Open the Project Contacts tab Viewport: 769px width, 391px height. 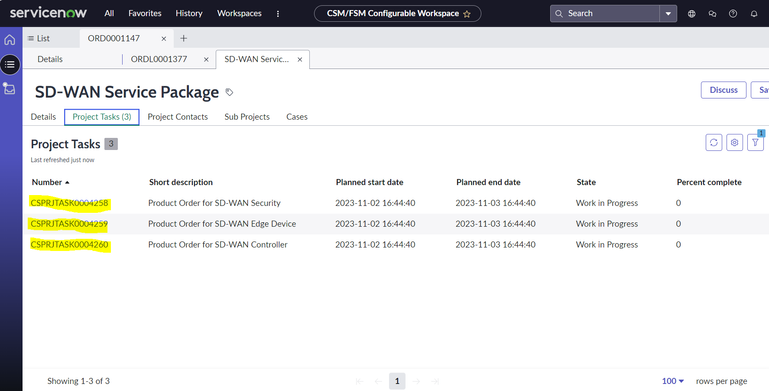(178, 117)
